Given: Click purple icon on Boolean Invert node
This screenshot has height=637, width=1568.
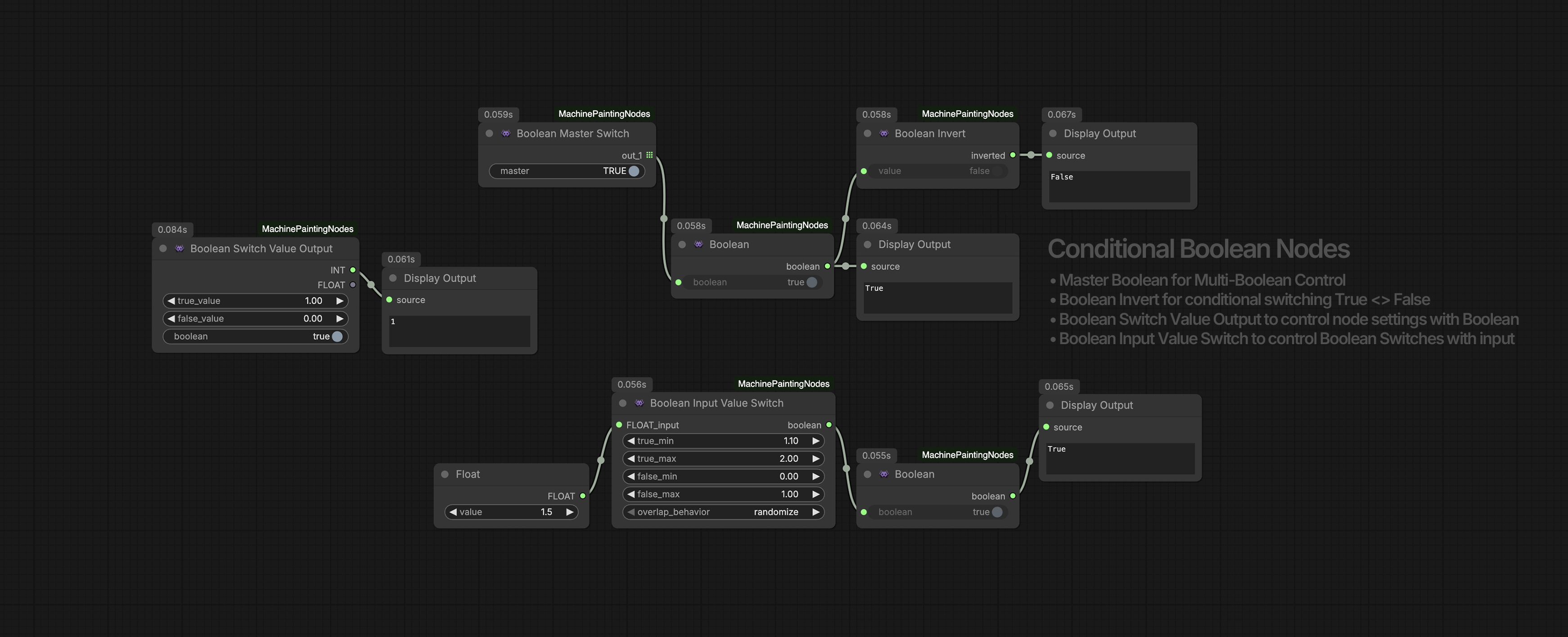Looking at the screenshot, I should [884, 133].
